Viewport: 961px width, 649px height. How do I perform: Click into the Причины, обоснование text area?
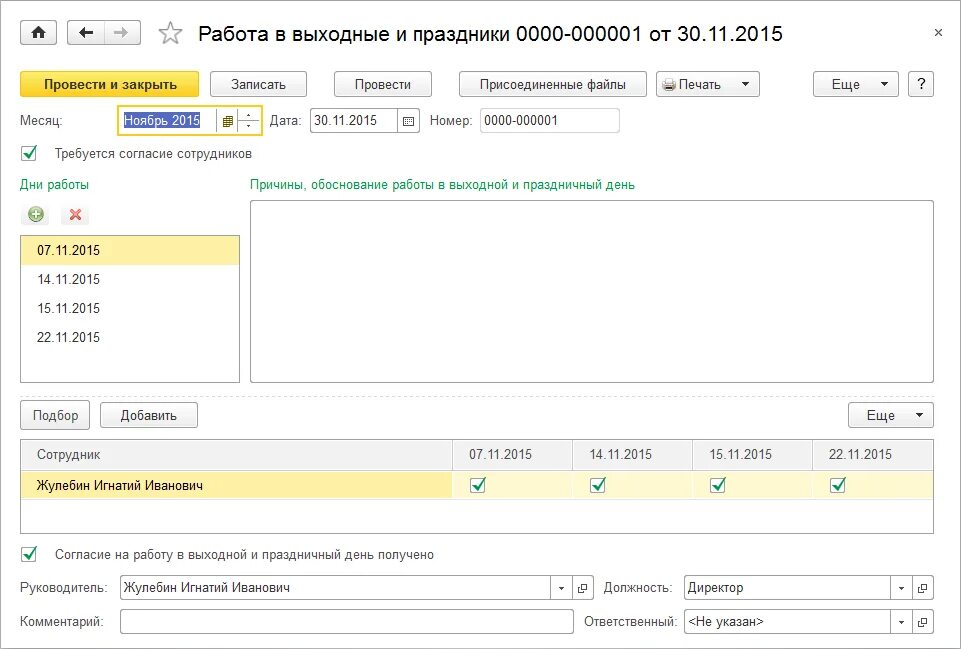pyautogui.click(x=591, y=291)
